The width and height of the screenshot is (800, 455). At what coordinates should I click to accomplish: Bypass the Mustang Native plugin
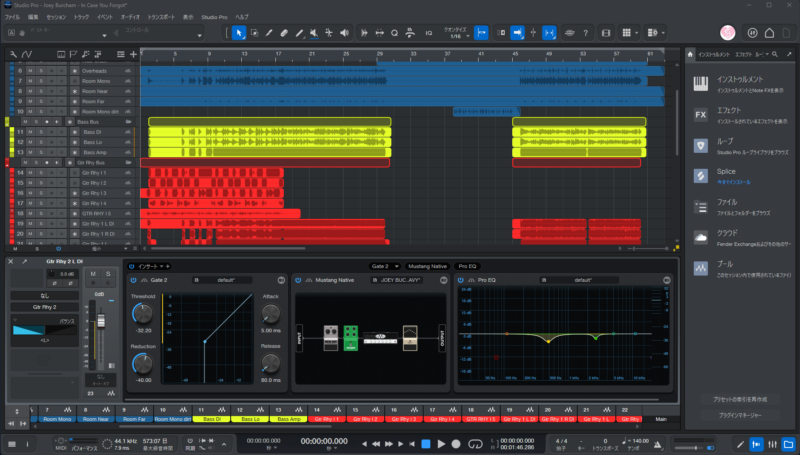(299, 281)
